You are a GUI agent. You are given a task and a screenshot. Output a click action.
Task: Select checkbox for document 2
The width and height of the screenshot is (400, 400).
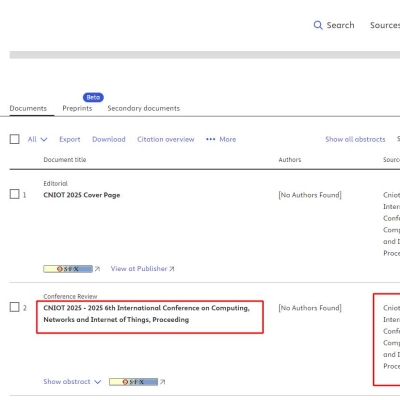[x=15, y=307]
